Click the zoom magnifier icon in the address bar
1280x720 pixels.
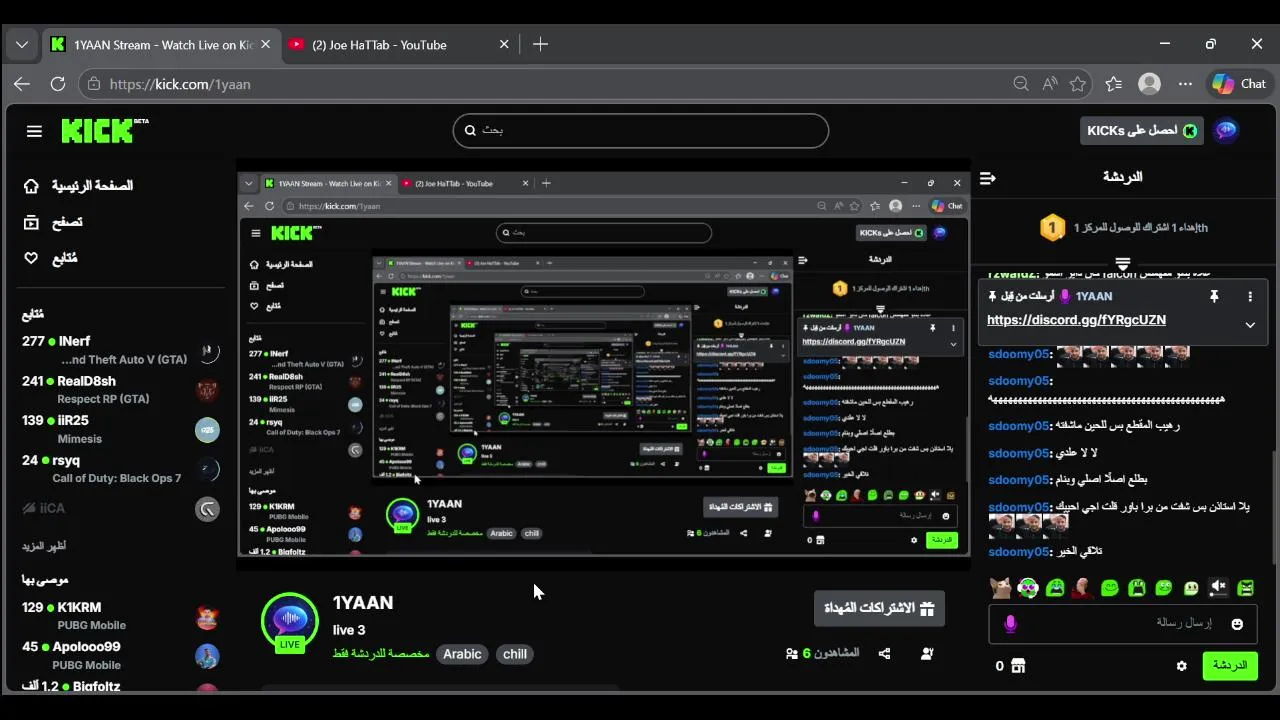pos(1021,84)
